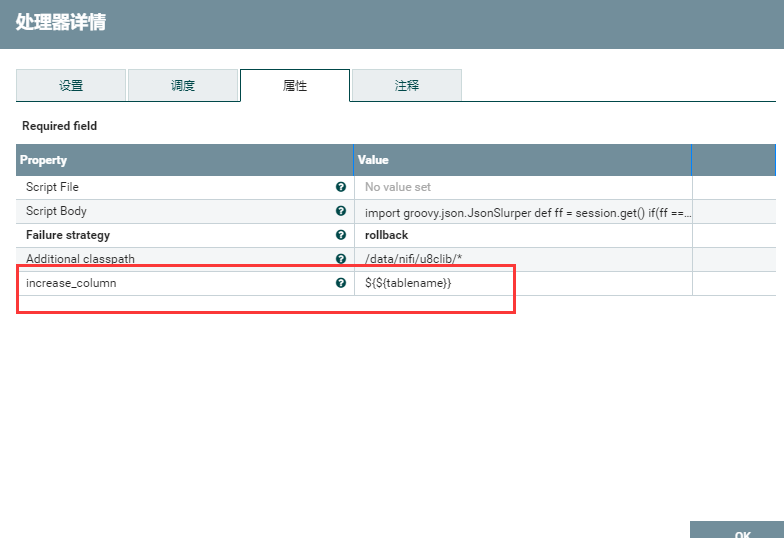This screenshot has width=784, height=538.
Task: Open help icon for Script File
Action: (341, 187)
